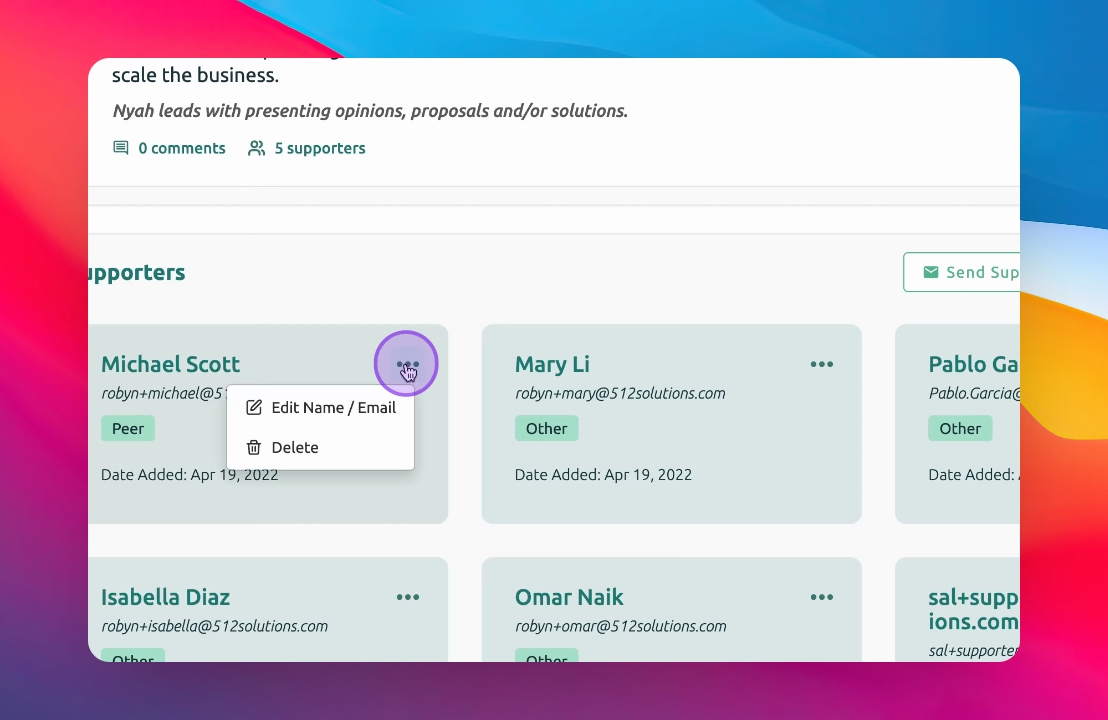Click the Omar Naik name heading
Image resolution: width=1108 pixels, height=720 pixels.
[x=569, y=597]
